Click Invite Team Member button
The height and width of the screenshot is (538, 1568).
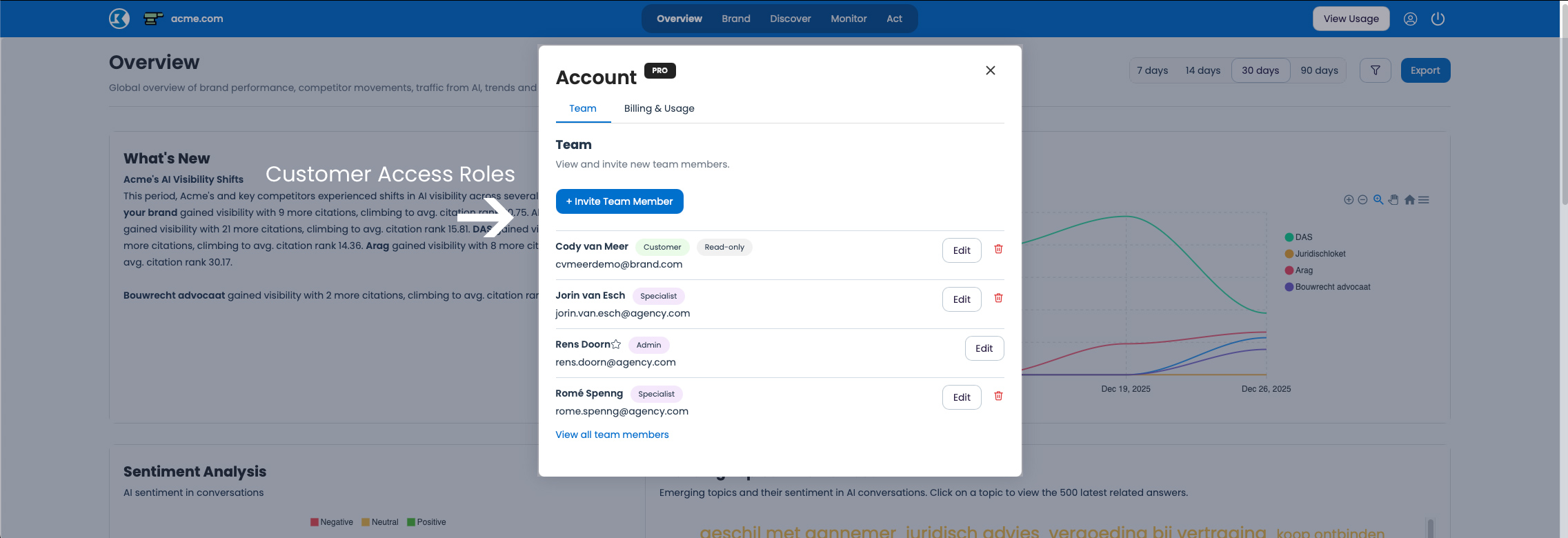(619, 201)
